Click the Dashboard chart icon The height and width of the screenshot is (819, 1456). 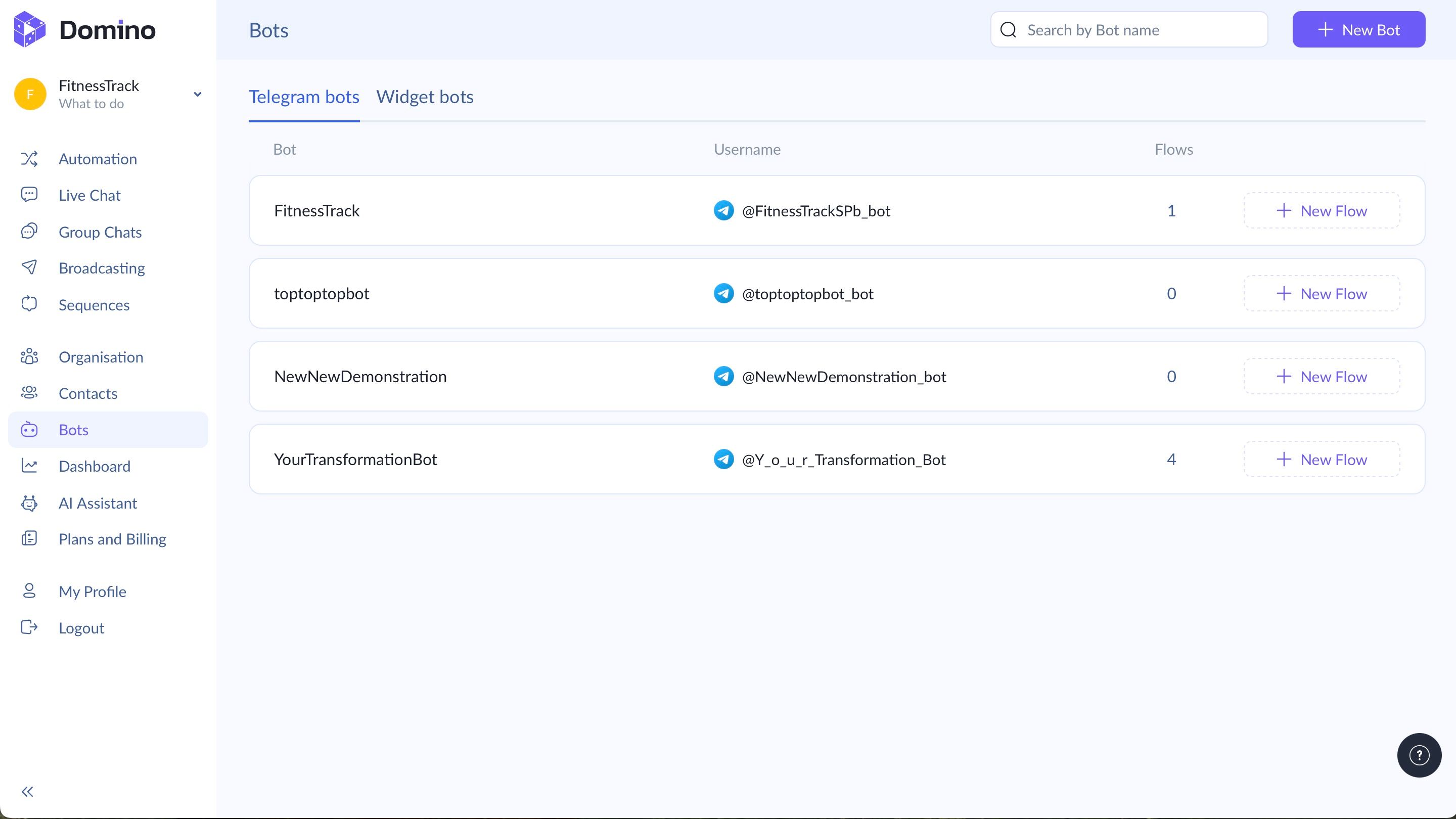point(29,466)
